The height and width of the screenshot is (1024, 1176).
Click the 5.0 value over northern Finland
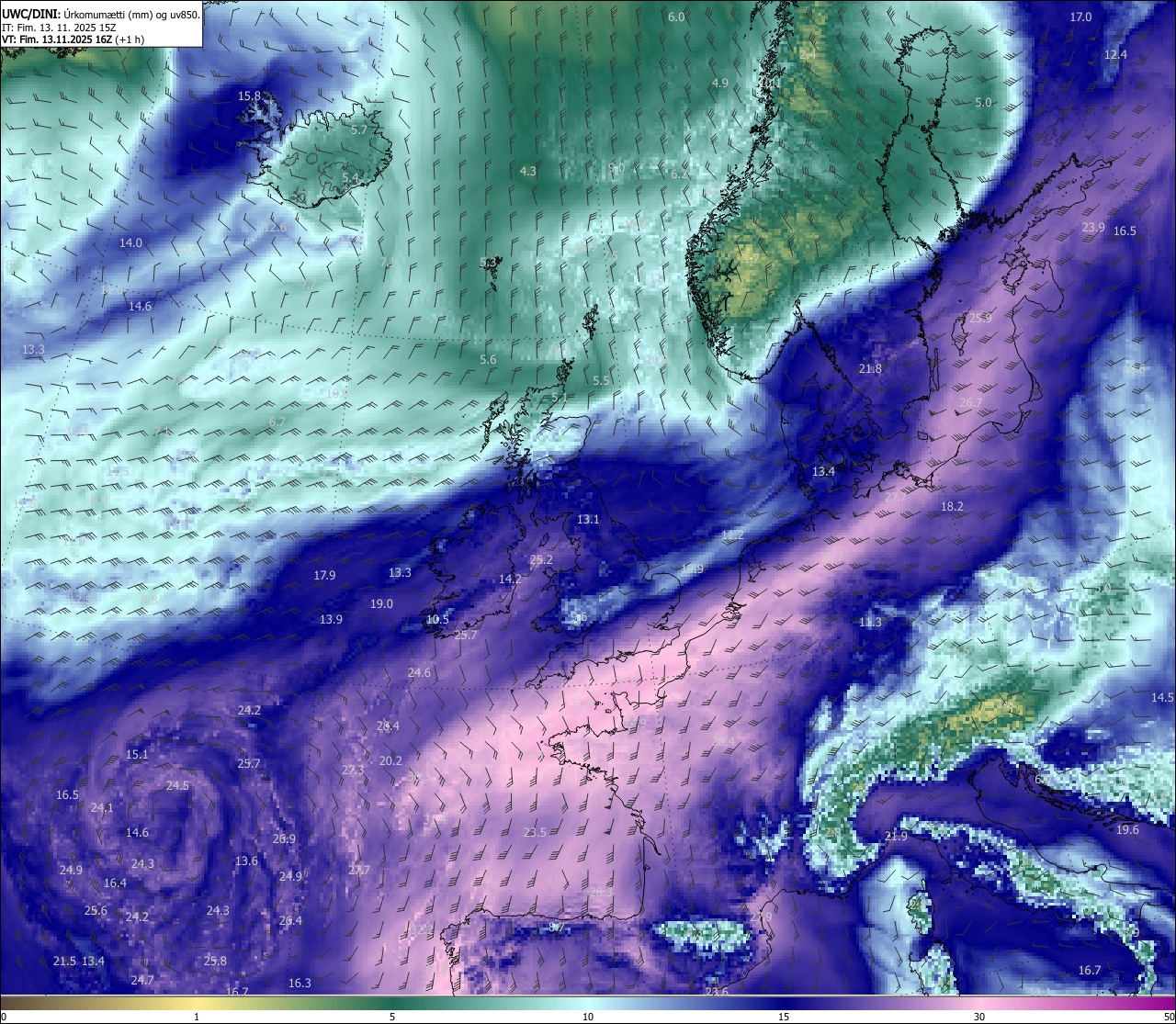pos(983,102)
